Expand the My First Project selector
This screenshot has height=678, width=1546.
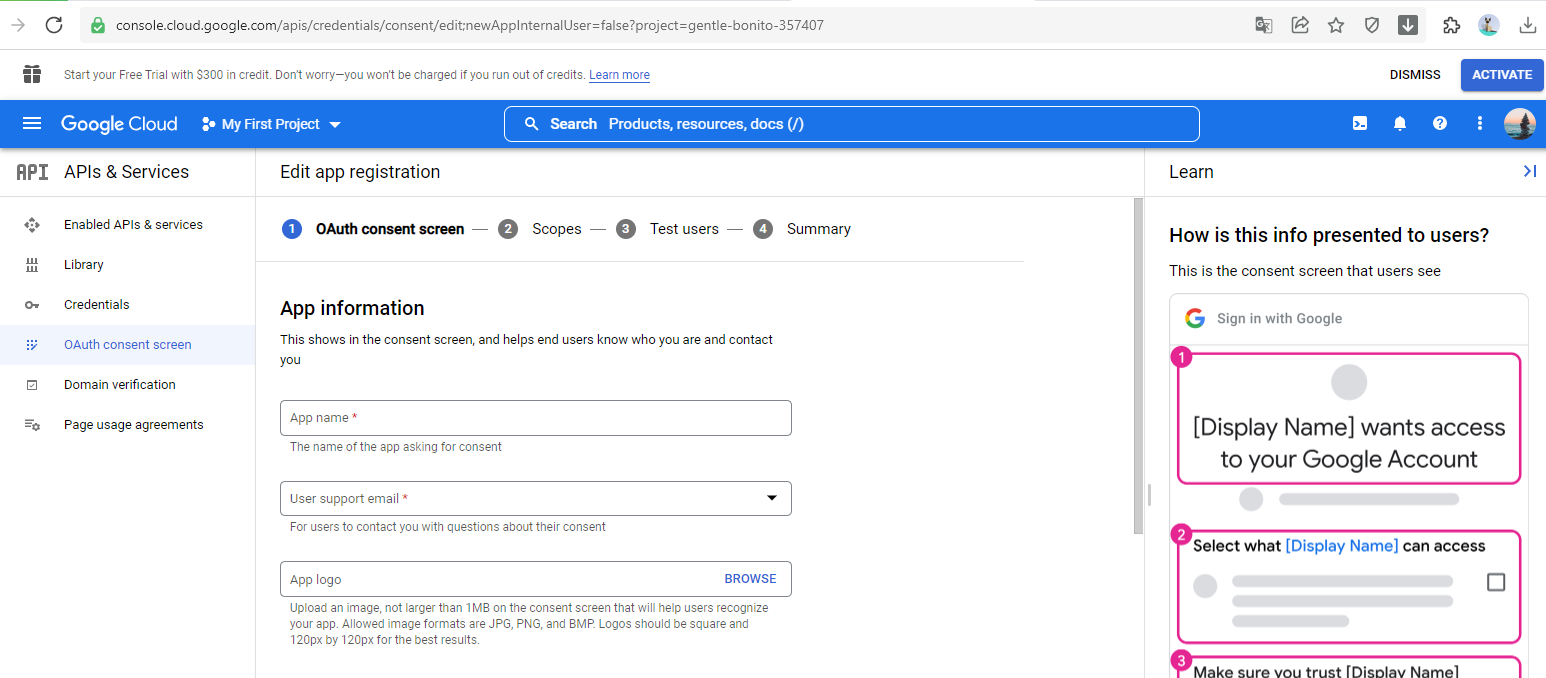271,124
